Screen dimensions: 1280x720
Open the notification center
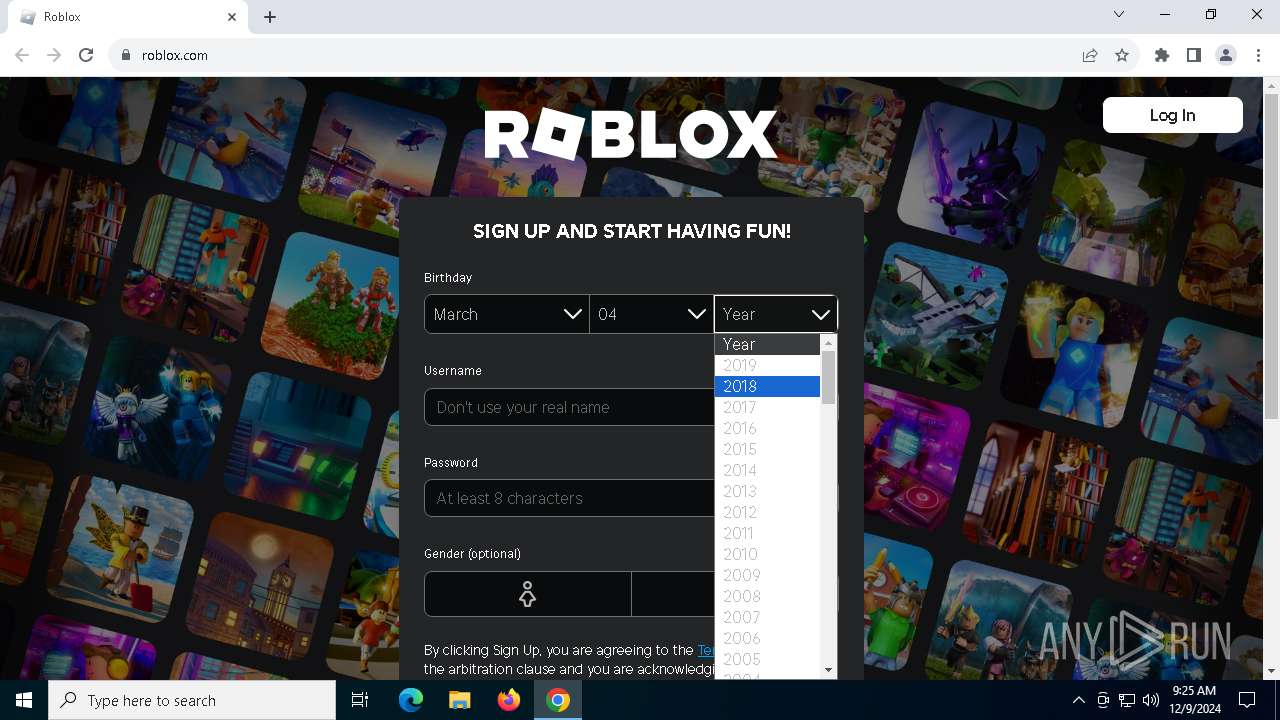point(1247,700)
